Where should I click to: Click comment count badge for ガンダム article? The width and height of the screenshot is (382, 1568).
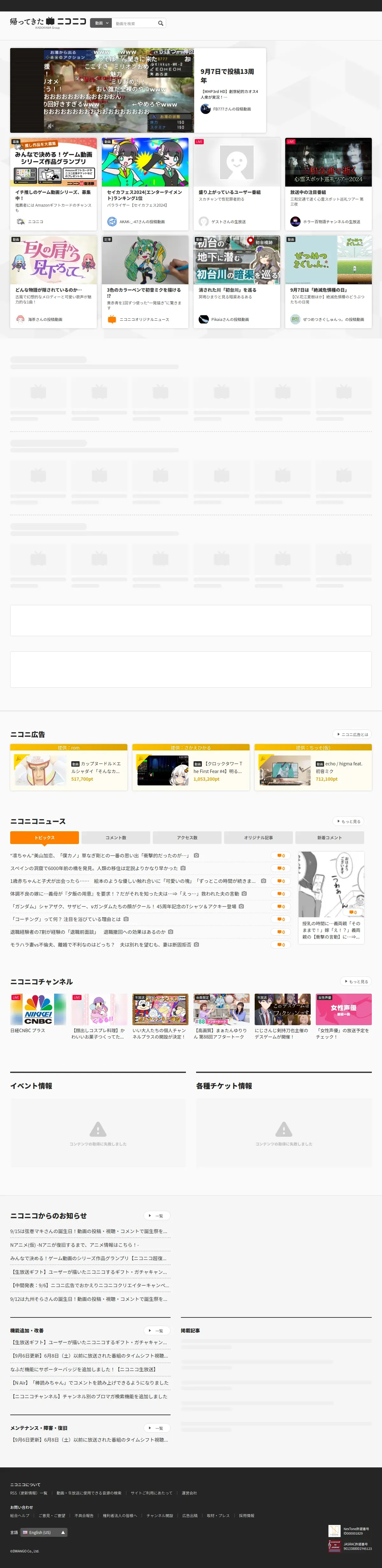click(x=280, y=906)
